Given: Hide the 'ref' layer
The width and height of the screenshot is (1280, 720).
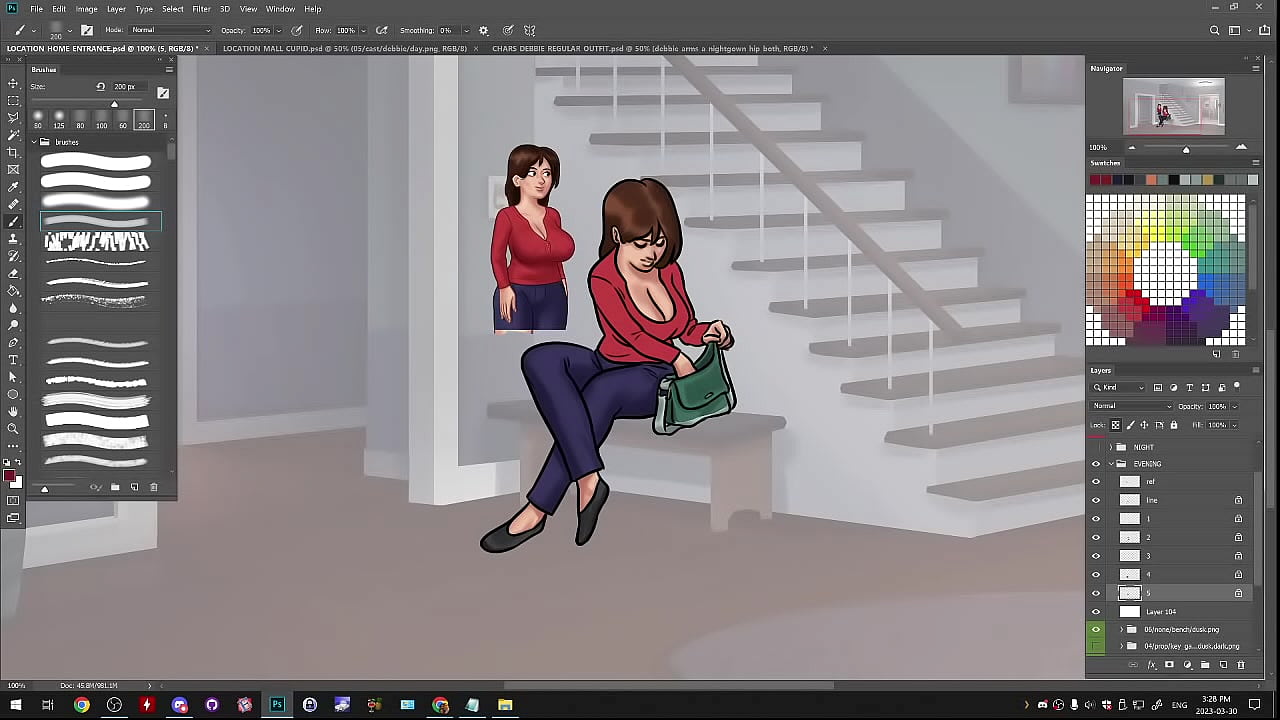Looking at the screenshot, I should [1096, 482].
